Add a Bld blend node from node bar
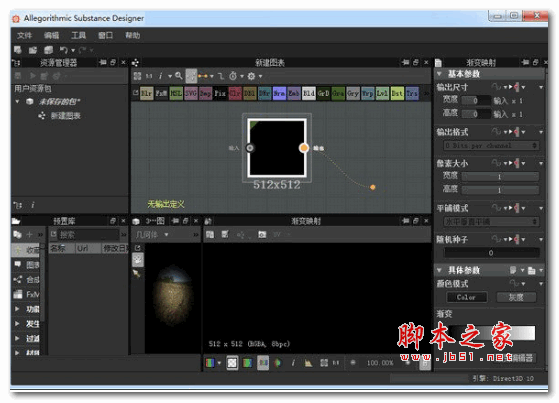This screenshot has height=403, width=559. coord(309,93)
